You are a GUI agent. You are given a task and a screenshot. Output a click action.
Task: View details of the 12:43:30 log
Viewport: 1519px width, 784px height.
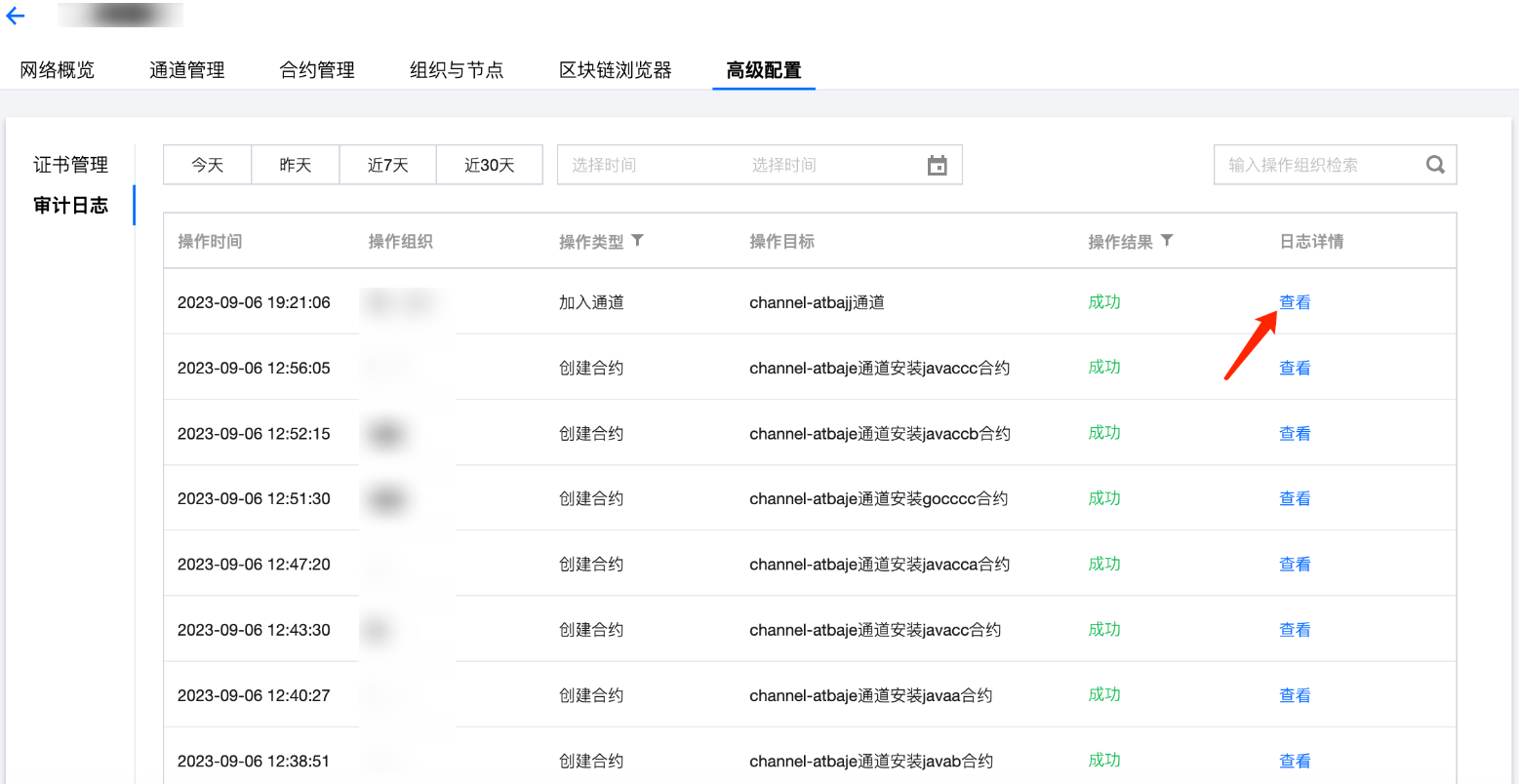tap(1295, 630)
